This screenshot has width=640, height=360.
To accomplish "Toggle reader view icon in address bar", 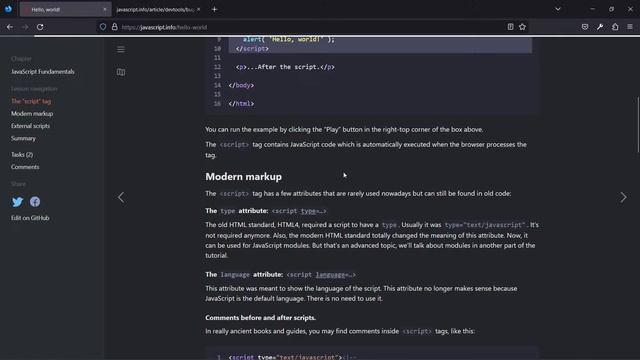I will tap(510, 27).
